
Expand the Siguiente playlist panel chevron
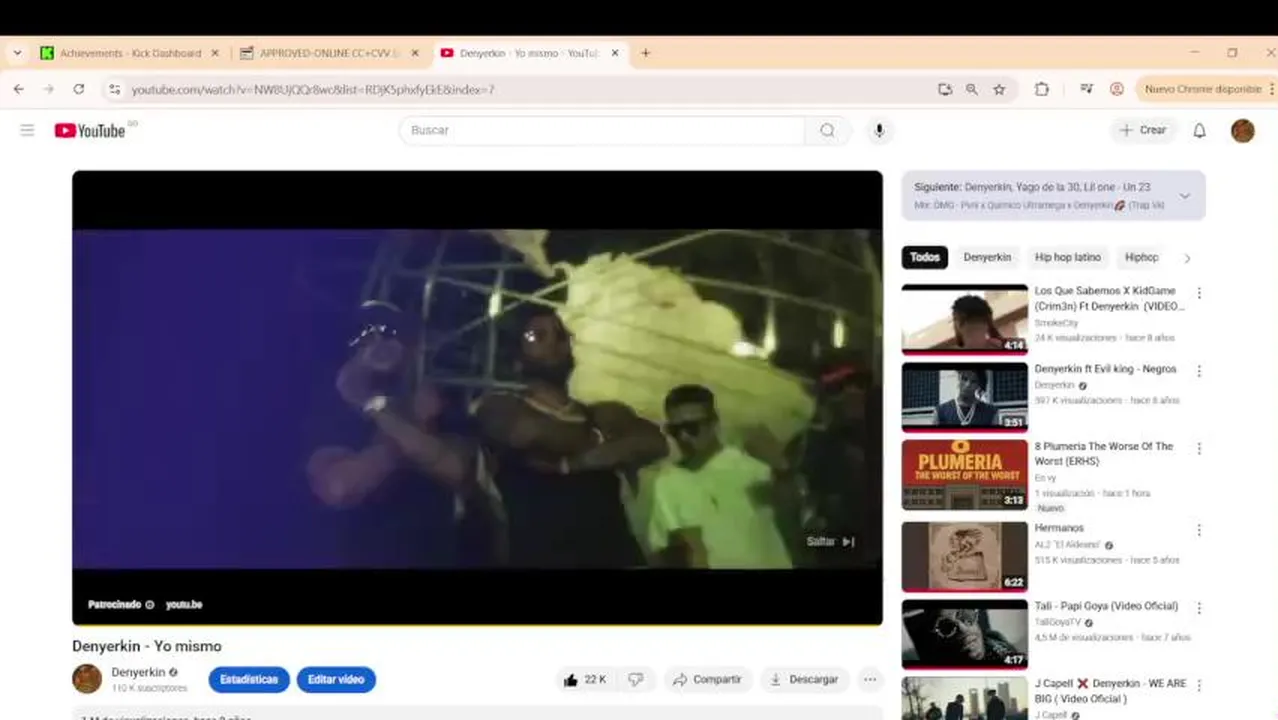point(1185,196)
